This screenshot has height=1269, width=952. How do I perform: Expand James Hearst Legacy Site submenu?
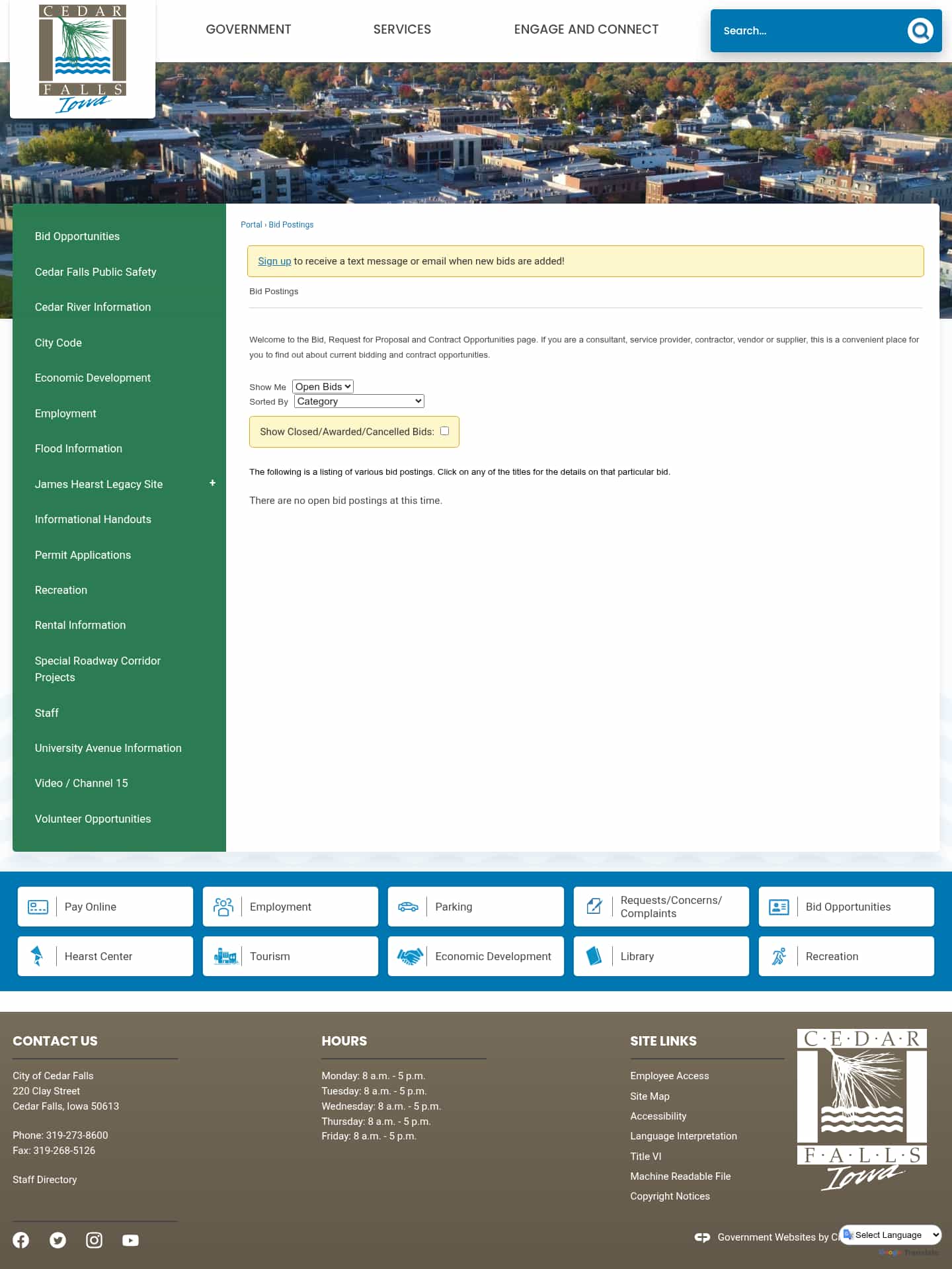pyautogui.click(x=212, y=483)
